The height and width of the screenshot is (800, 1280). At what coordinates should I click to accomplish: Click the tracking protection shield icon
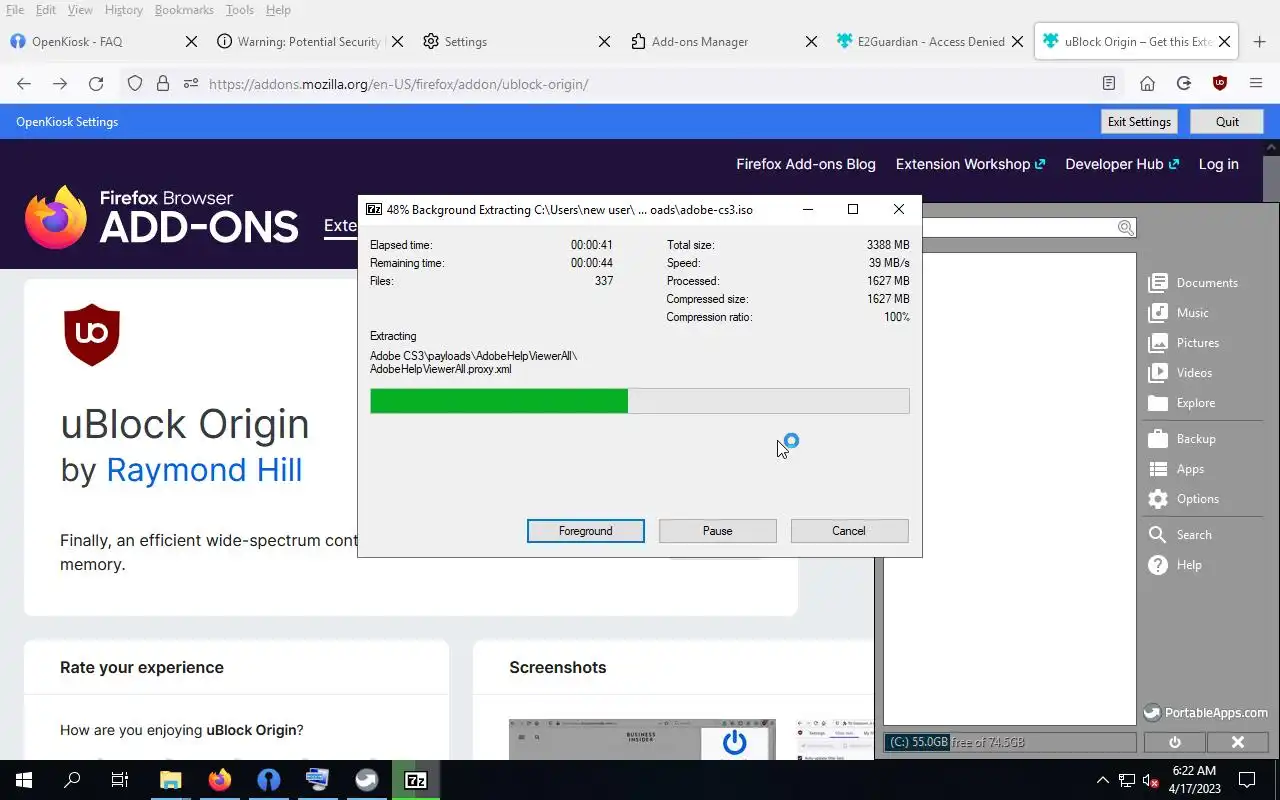pyautogui.click(x=135, y=84)
